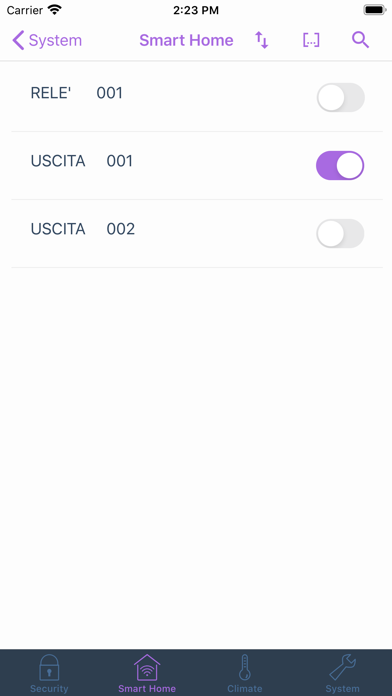Tap the back chevron arrow

[18, 40]
